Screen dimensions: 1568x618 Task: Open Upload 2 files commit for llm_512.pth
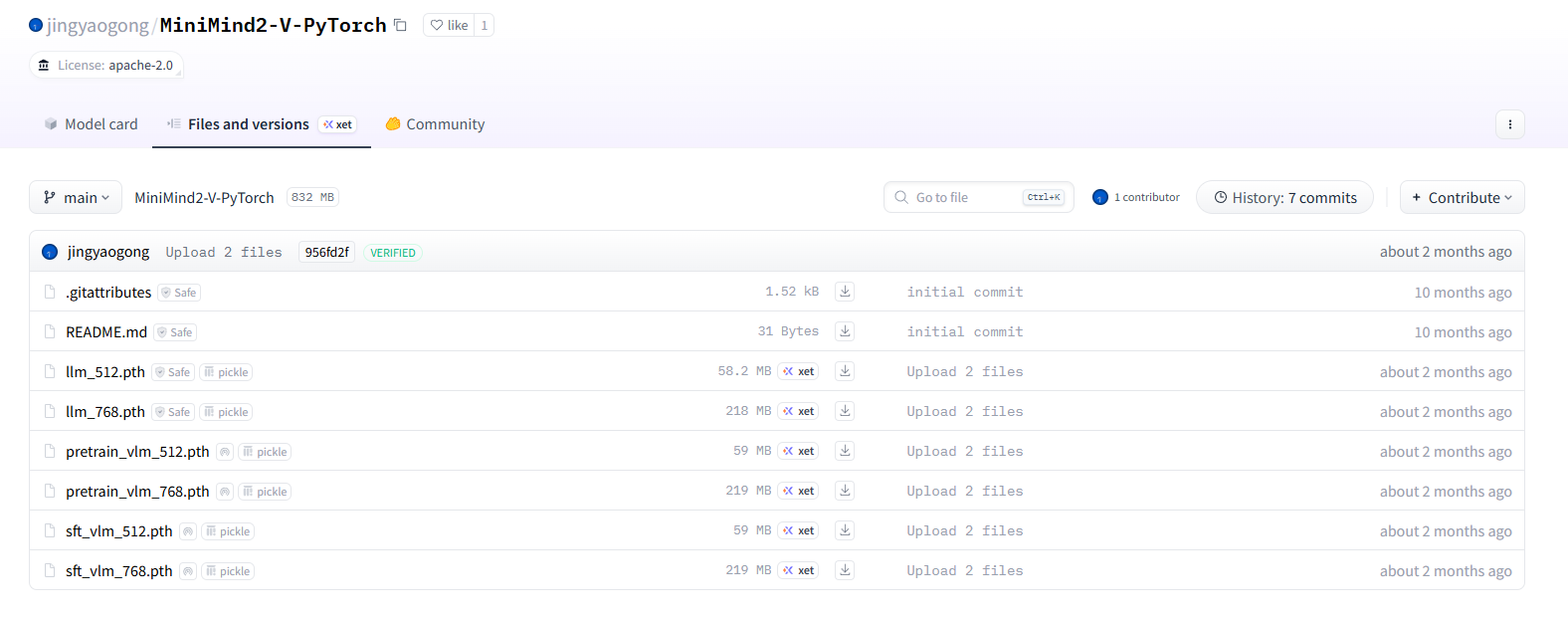pos(965,371)
